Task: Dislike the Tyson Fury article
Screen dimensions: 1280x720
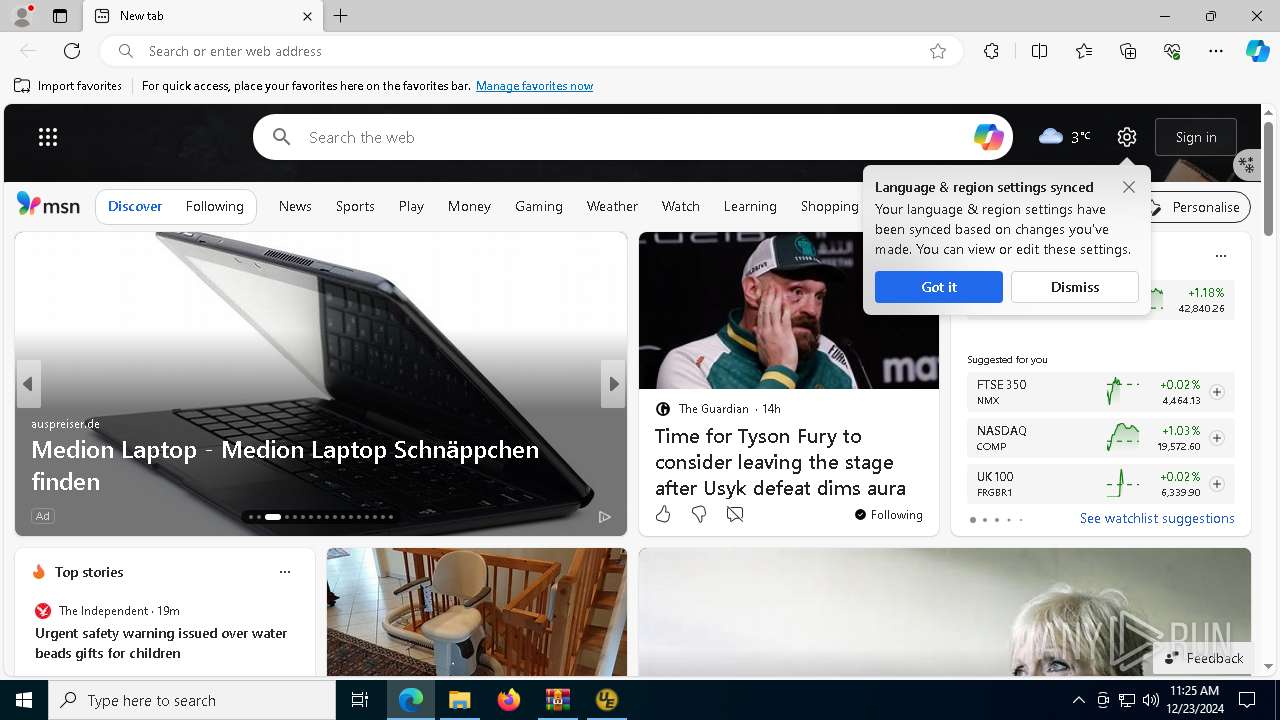Action: point(699,514)
